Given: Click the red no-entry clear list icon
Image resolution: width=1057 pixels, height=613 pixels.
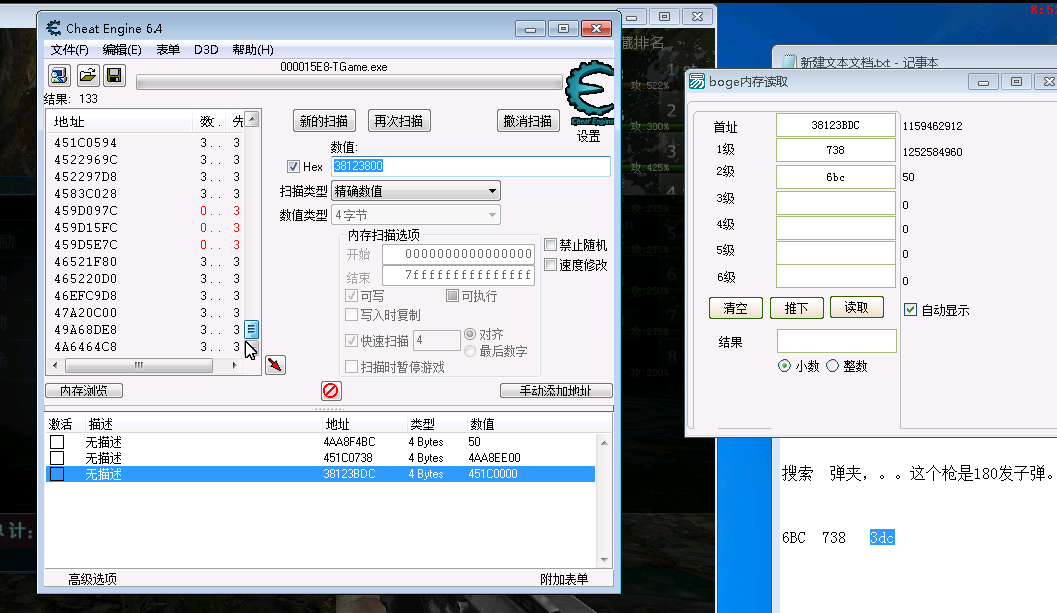Looking at the screenshot, I should coord(330,390).
